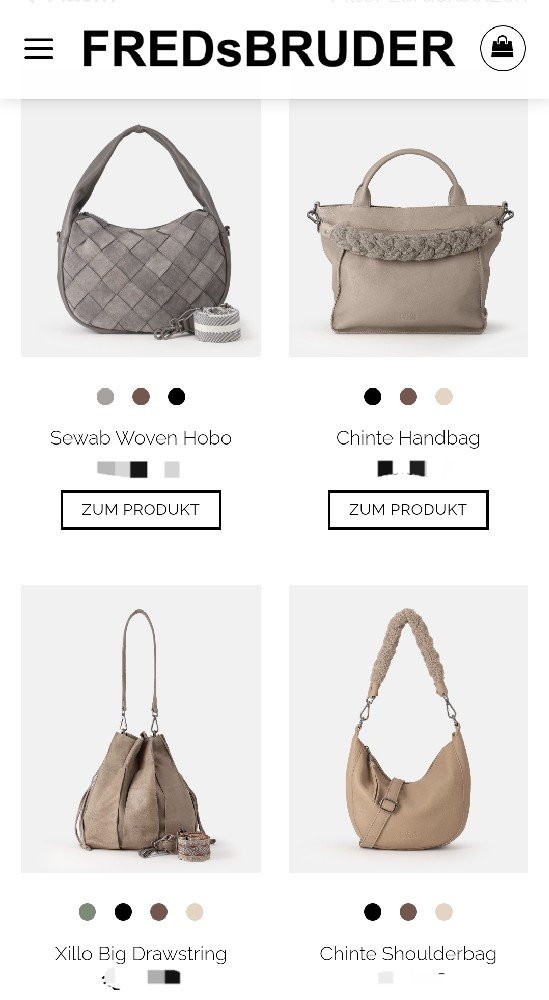Select black color for Xillo Big Drawstring
Image resolution: width=549 pixels, height=1000 pixels.
click(x=123, y=912)
